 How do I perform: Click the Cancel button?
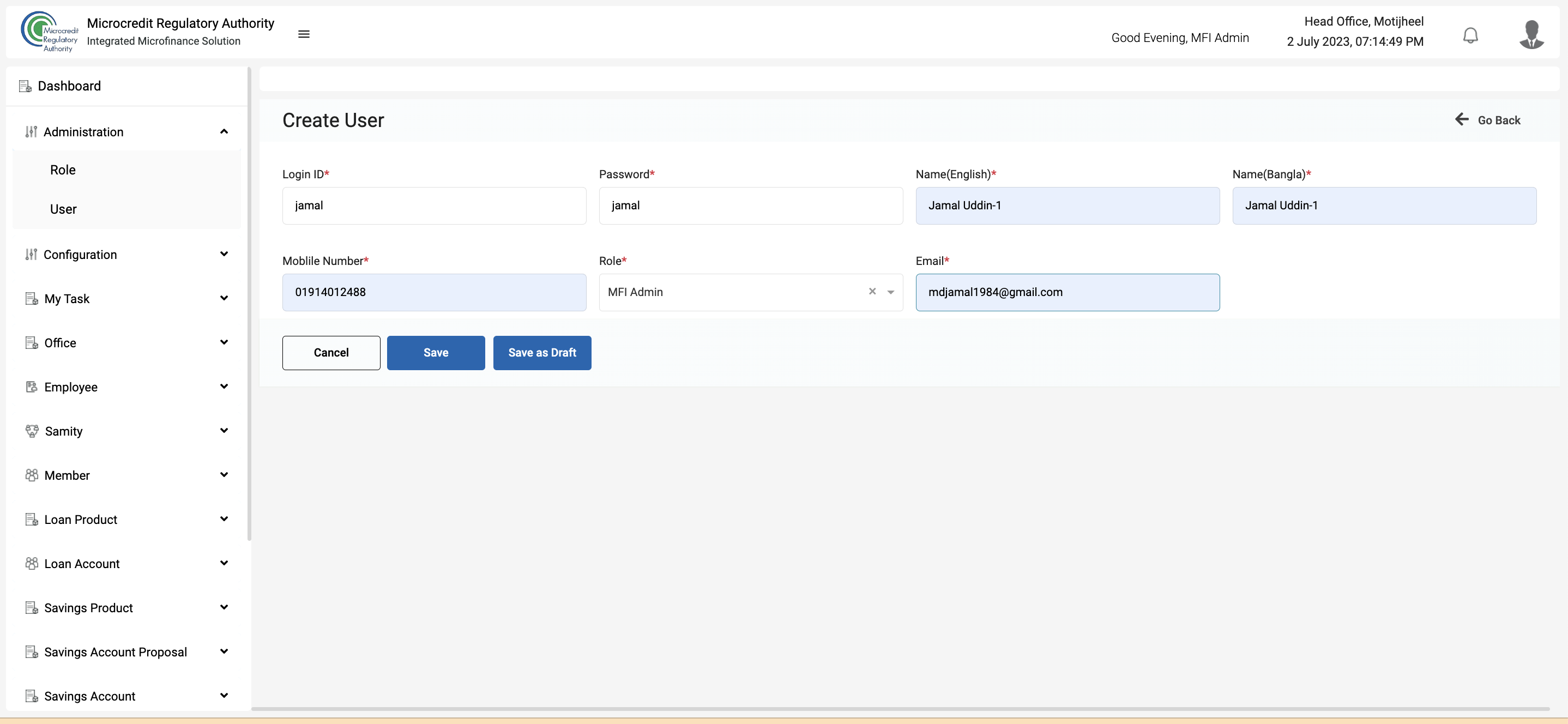[331, 353]
